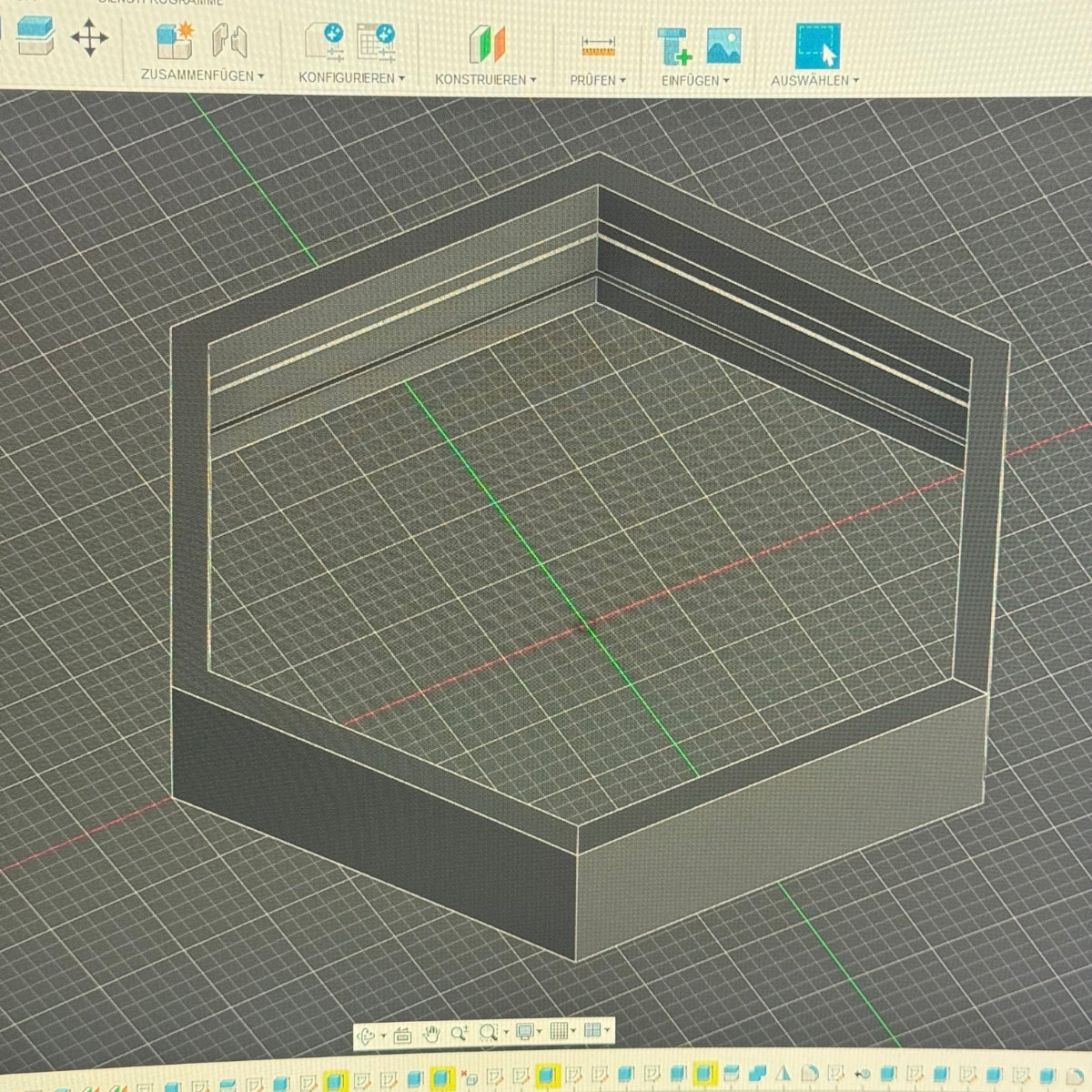The width and height of the screenshot is (1092, 1092).
Task: Click the Joint icon in Zusammenfügen group
Action: tap(229, 42)
